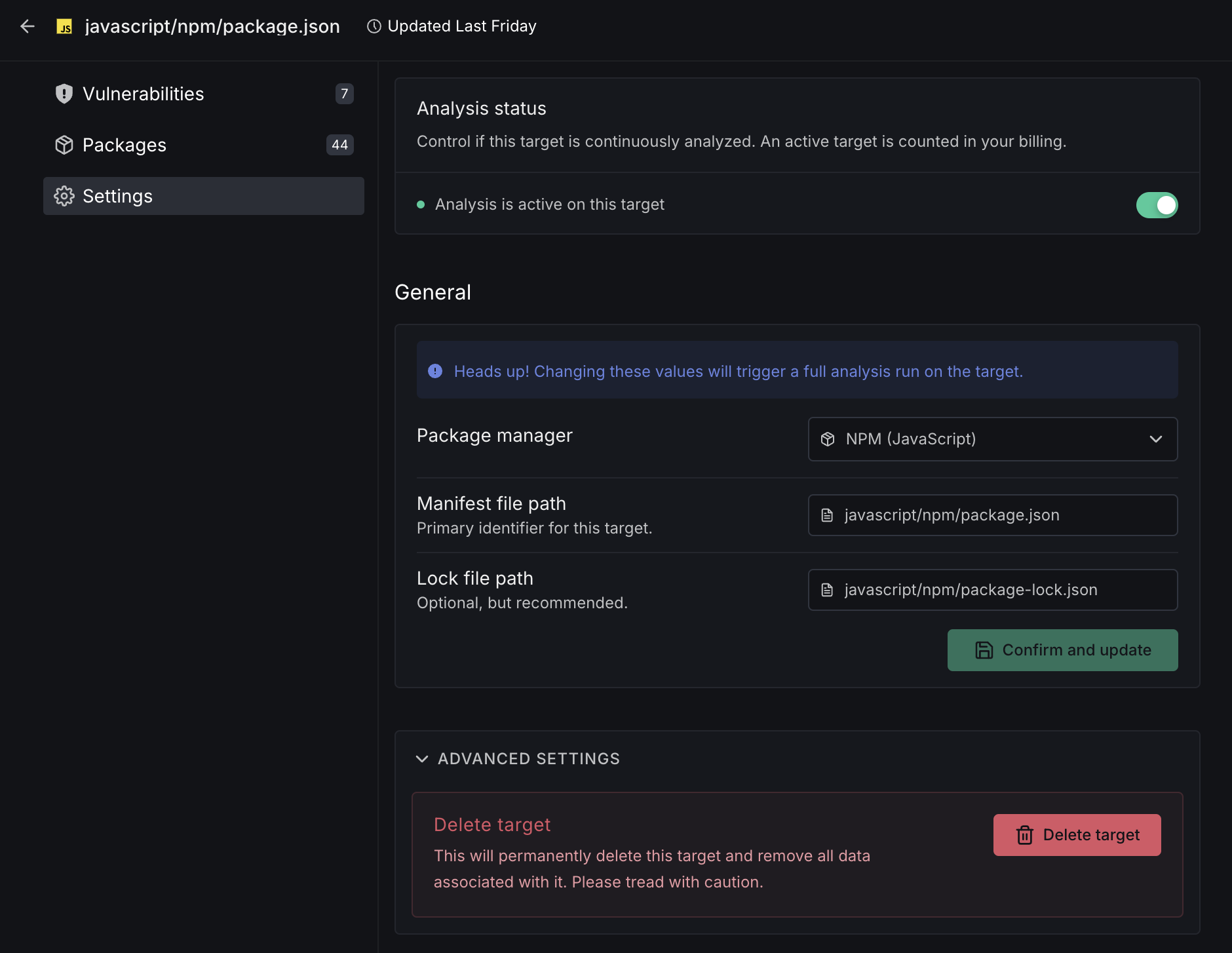This screenshot has height=953, width=1232.
Task: Click the Vulnerabilities shield icon
Action: pyautogui.click(x=64, y=94)
